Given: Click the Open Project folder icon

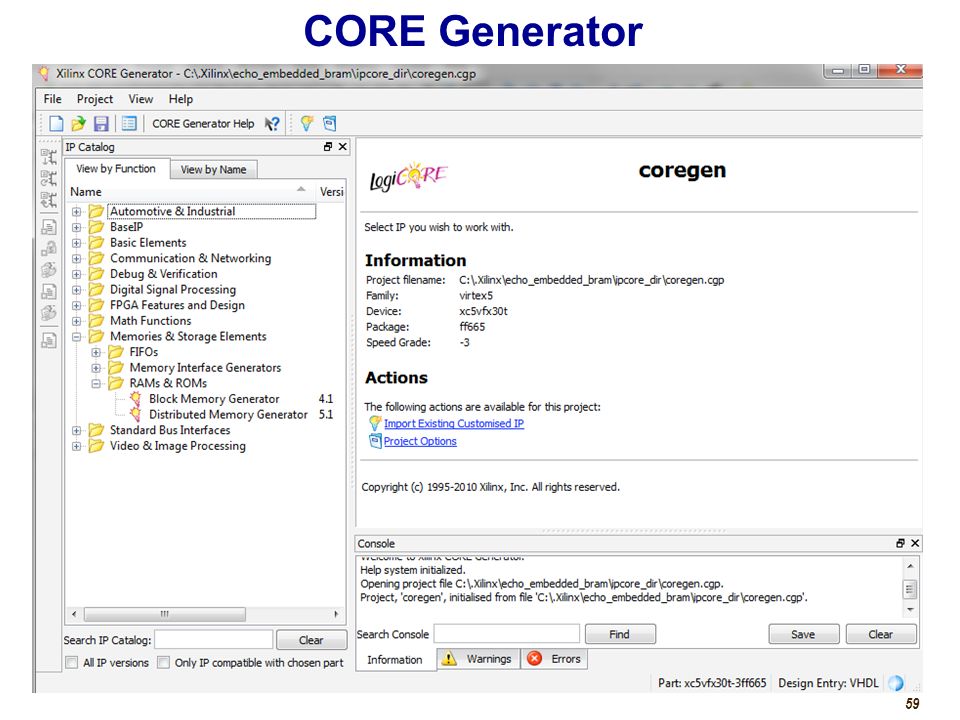Looking at the screenshot, I should point(78,124).
